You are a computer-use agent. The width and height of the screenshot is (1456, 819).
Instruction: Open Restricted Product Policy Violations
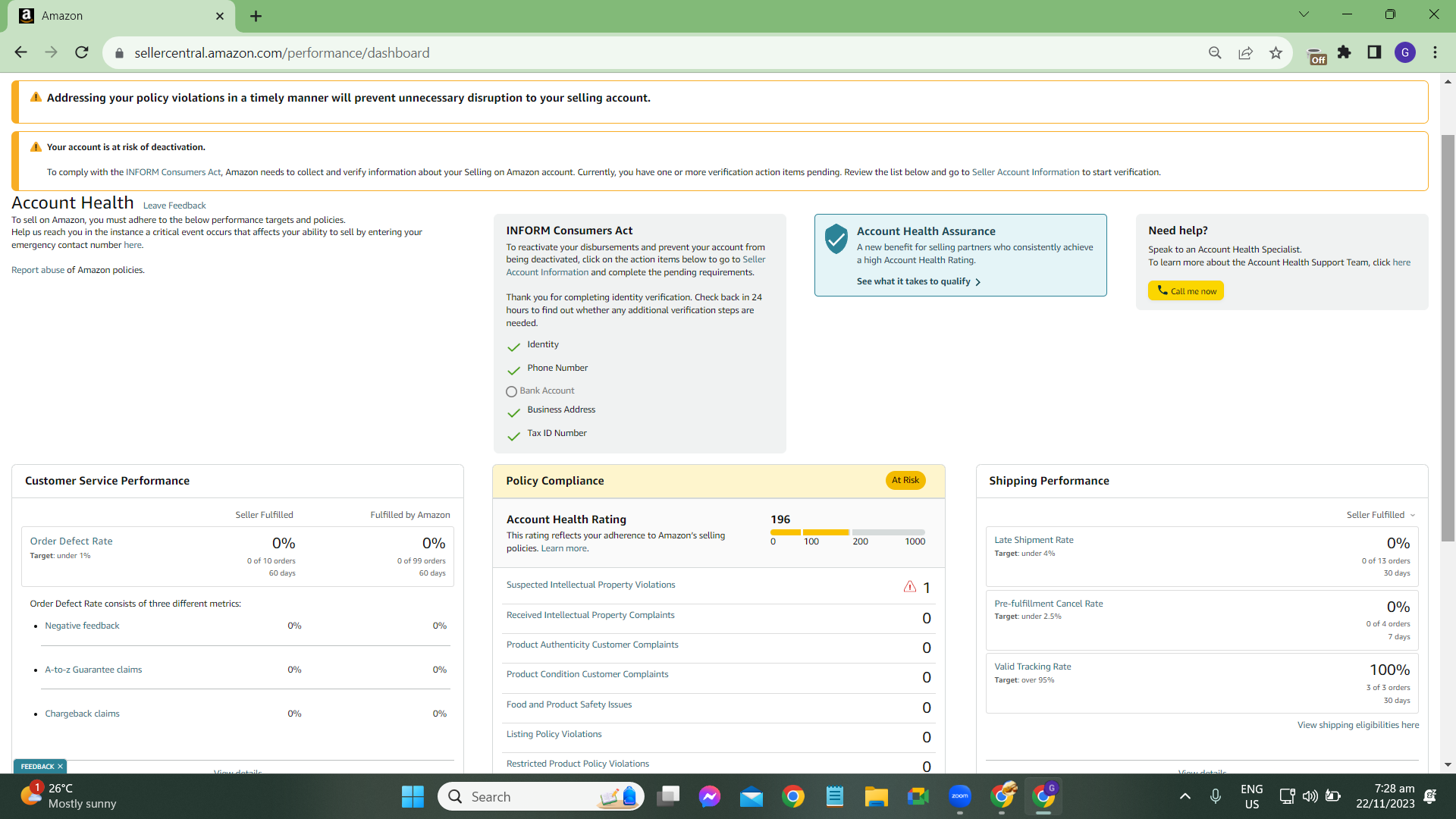(578, 764)
